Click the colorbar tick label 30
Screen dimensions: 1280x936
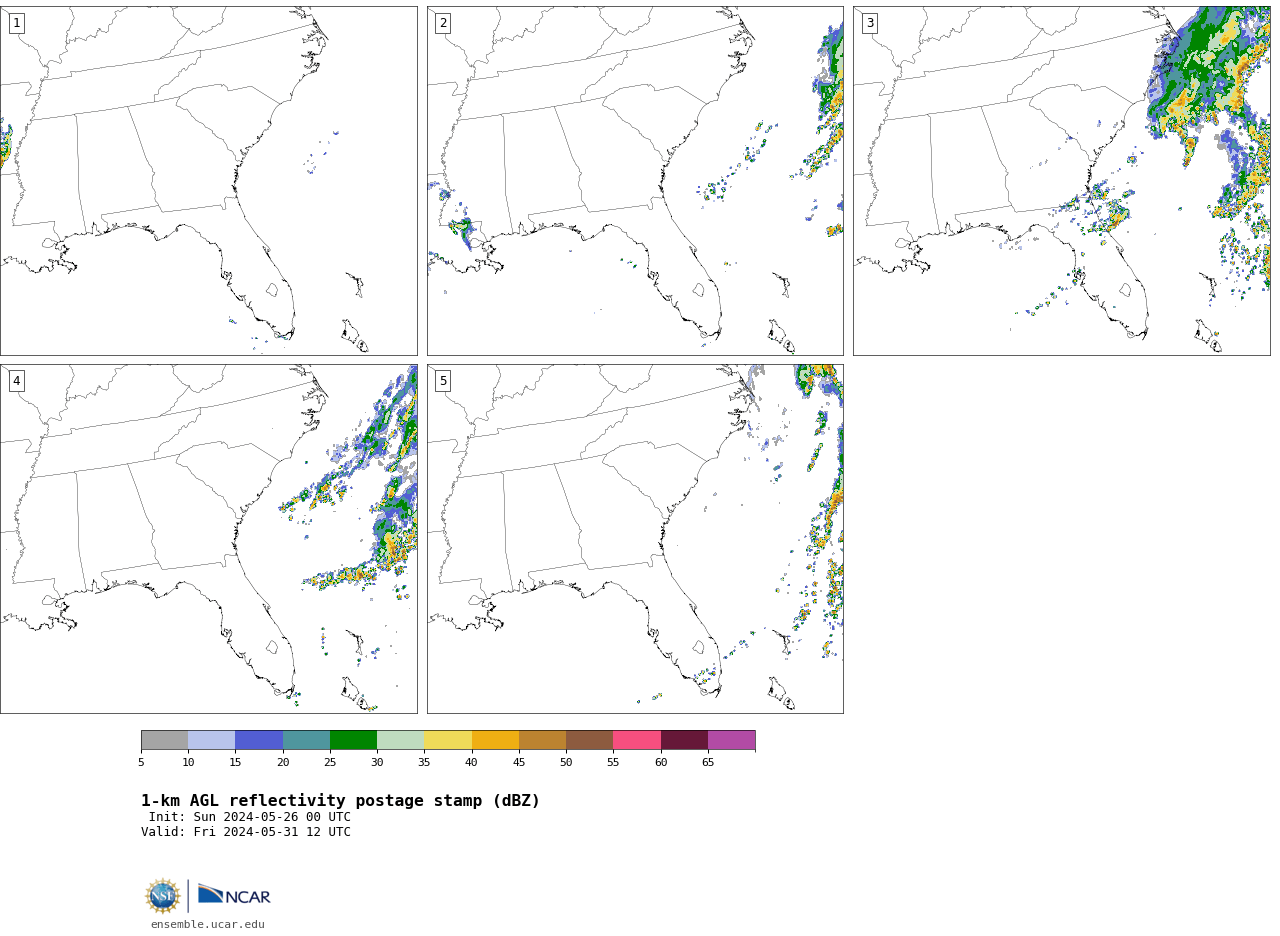coord(377,762)
